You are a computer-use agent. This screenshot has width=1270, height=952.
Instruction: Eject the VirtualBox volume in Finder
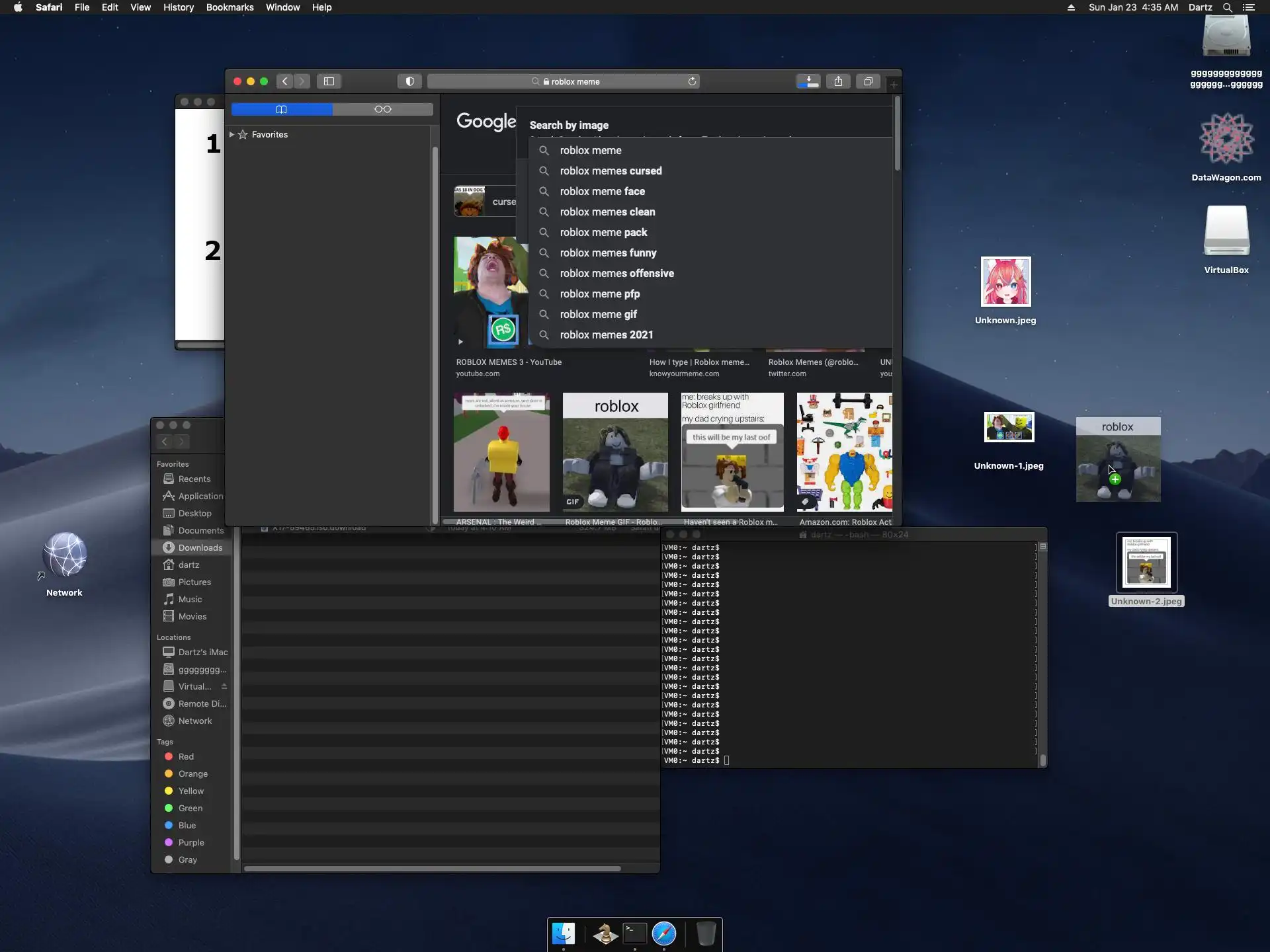(x=224, y=686)
